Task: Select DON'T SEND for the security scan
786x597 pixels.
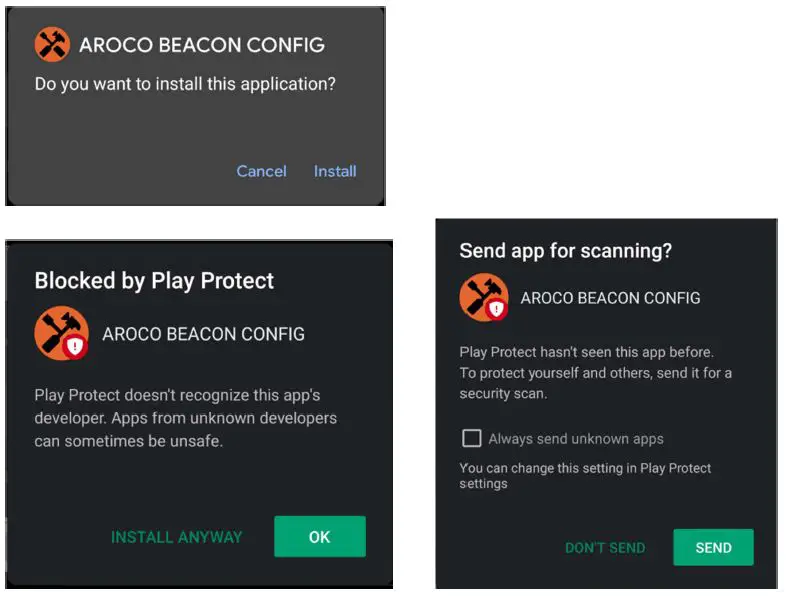Action: (x=605, y=548)
